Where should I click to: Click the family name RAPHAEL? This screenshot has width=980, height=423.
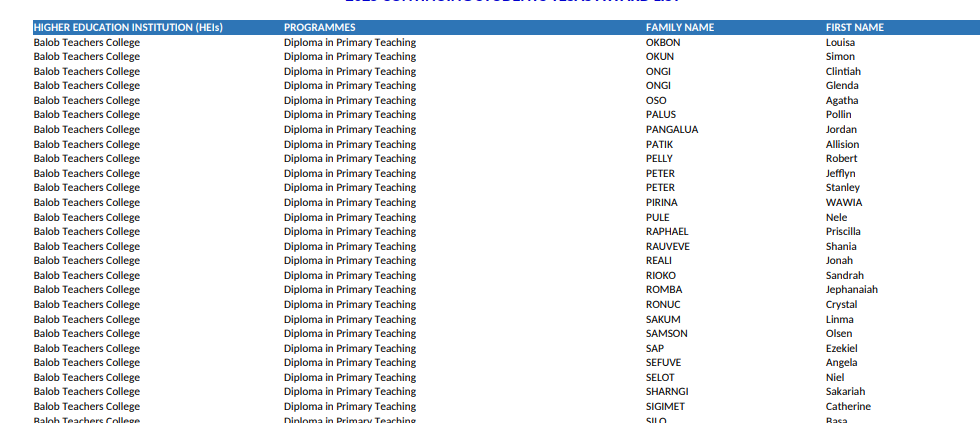tap(667, 231)
